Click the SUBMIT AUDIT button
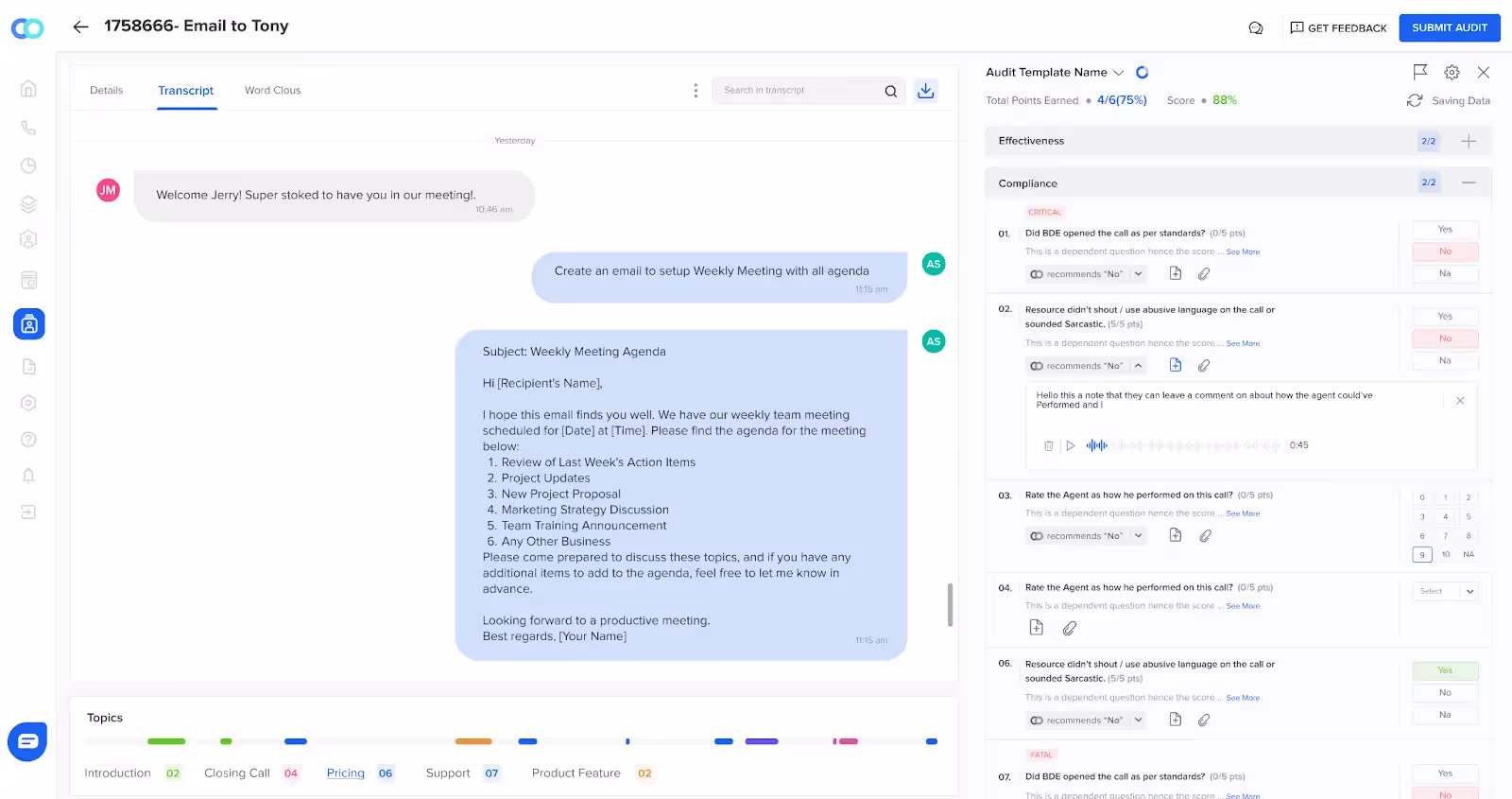This screenshot has height=799, width=1512. tap(1450, 27)
